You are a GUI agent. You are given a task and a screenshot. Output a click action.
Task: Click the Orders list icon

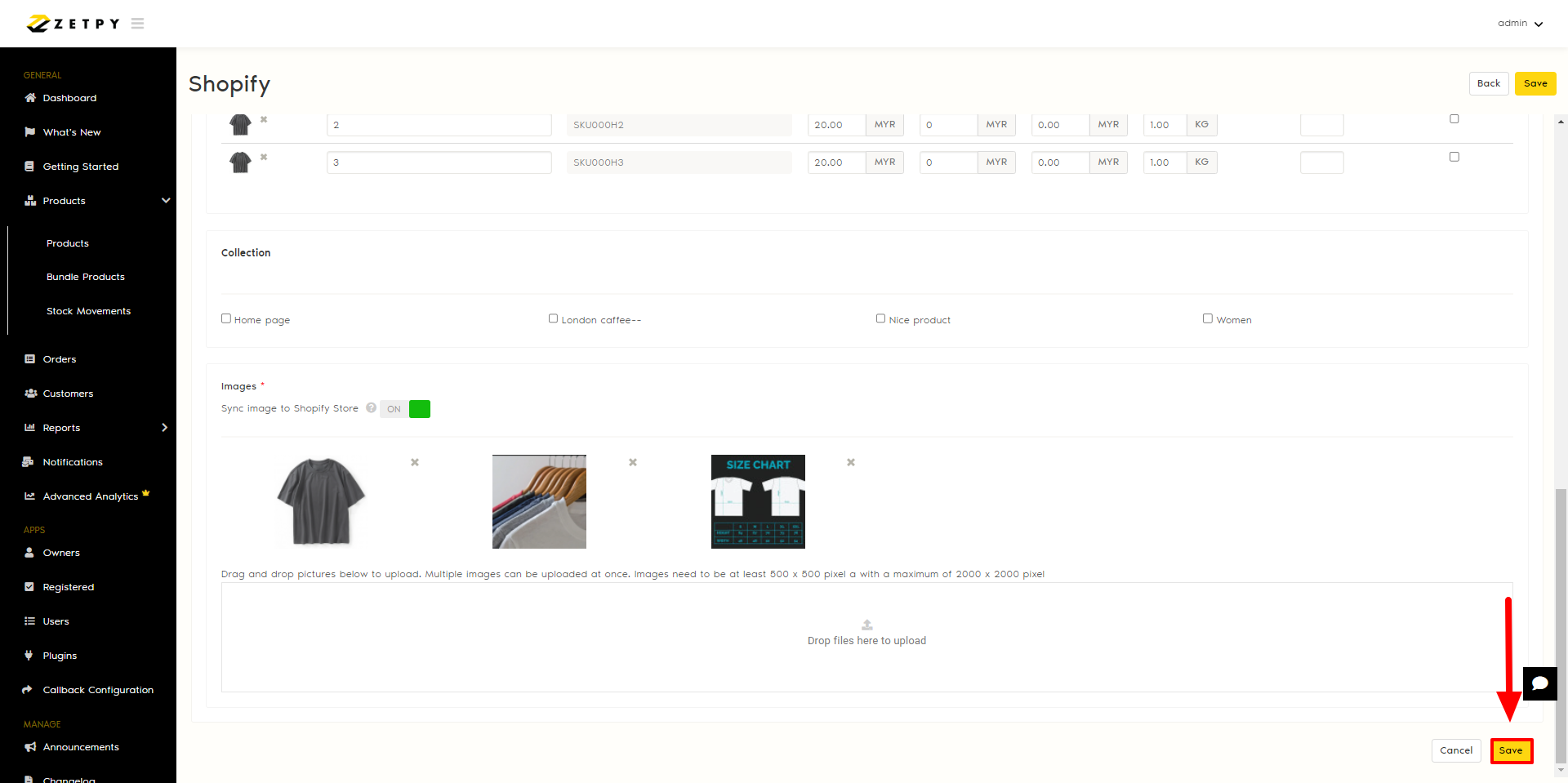(30, 359)
